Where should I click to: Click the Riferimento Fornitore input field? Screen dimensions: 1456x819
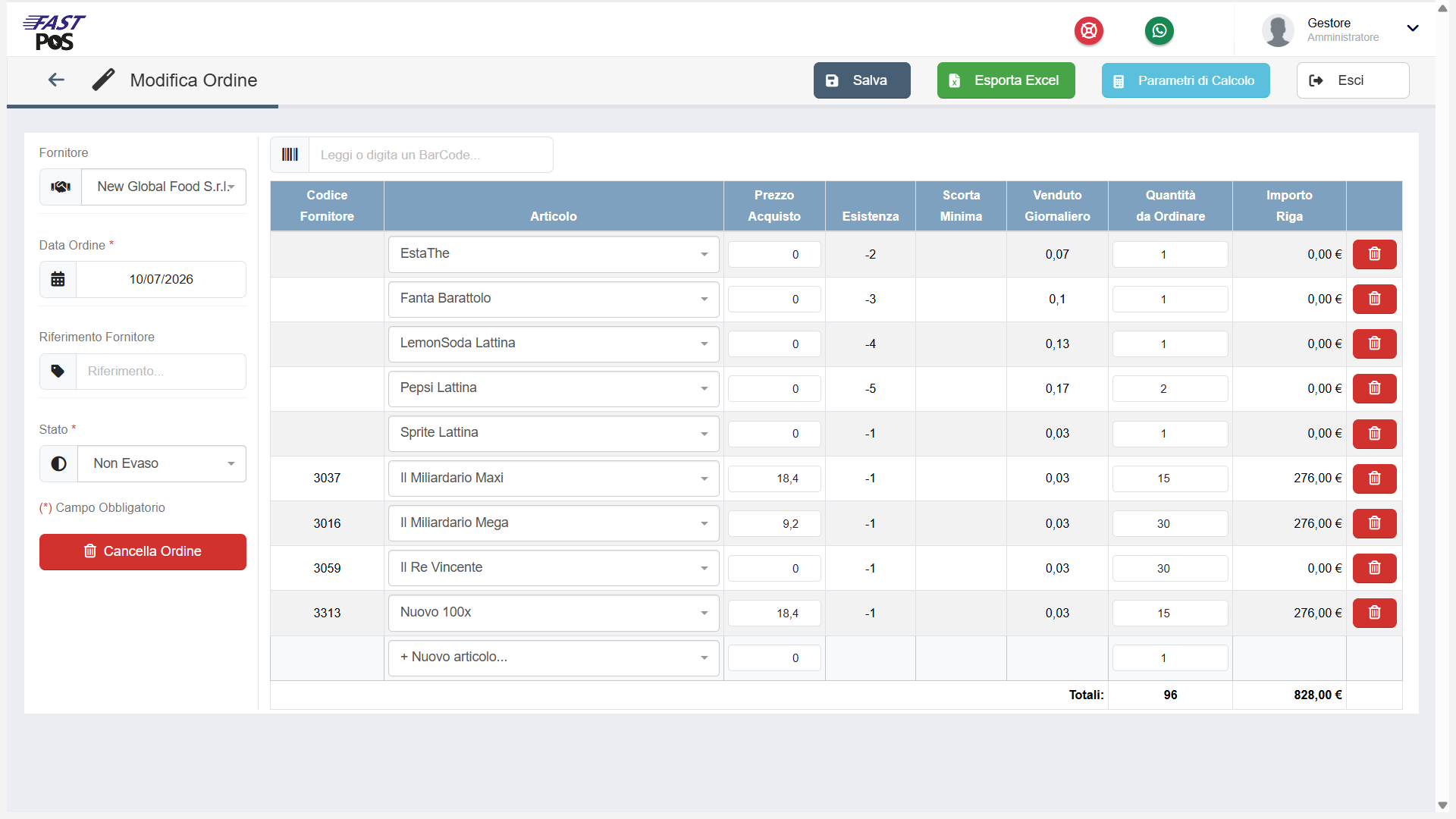161,372
